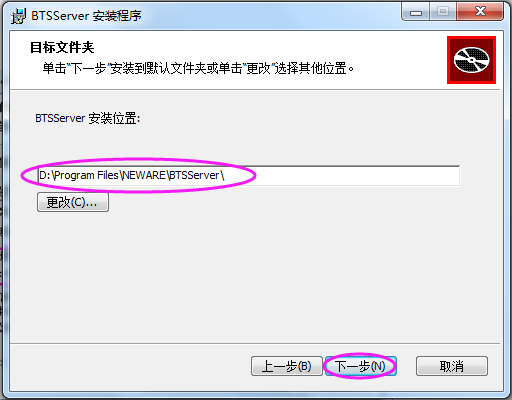Minimize the BTSServer installer window

[416, 12]
